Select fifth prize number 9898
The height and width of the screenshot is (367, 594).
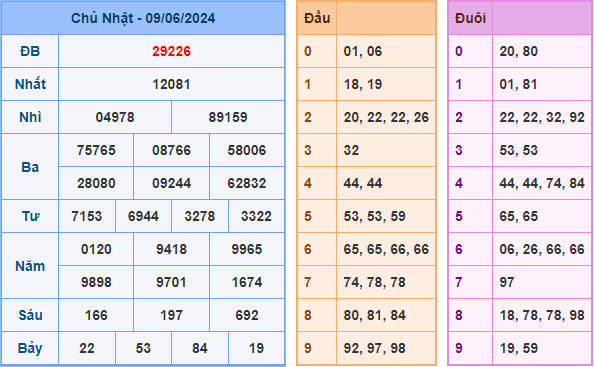96,282
